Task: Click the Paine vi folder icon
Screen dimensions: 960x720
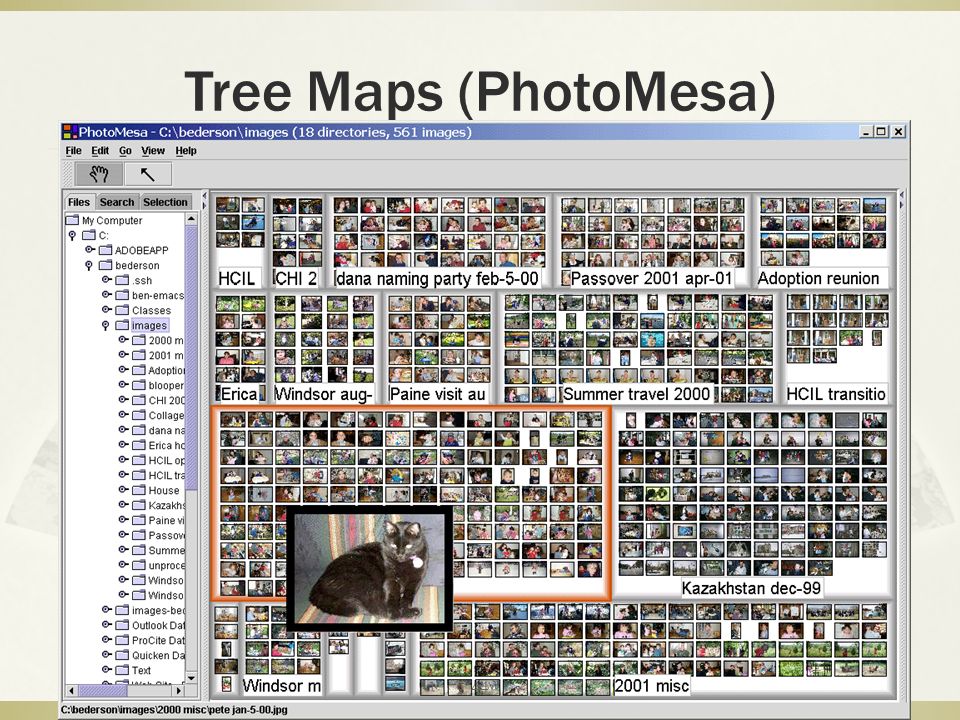Action: pos(139,520)
